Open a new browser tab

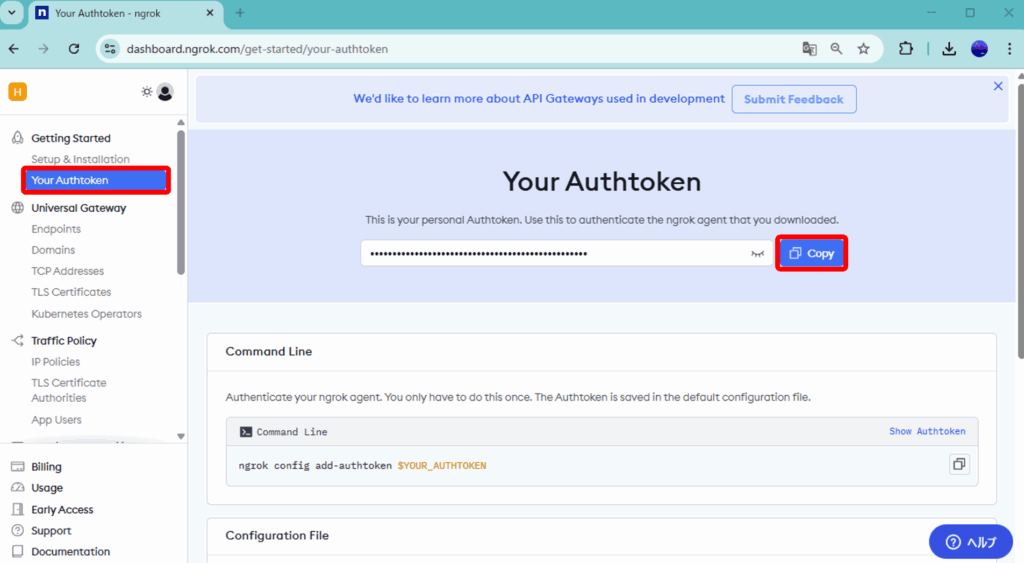[x=240, y=13]
